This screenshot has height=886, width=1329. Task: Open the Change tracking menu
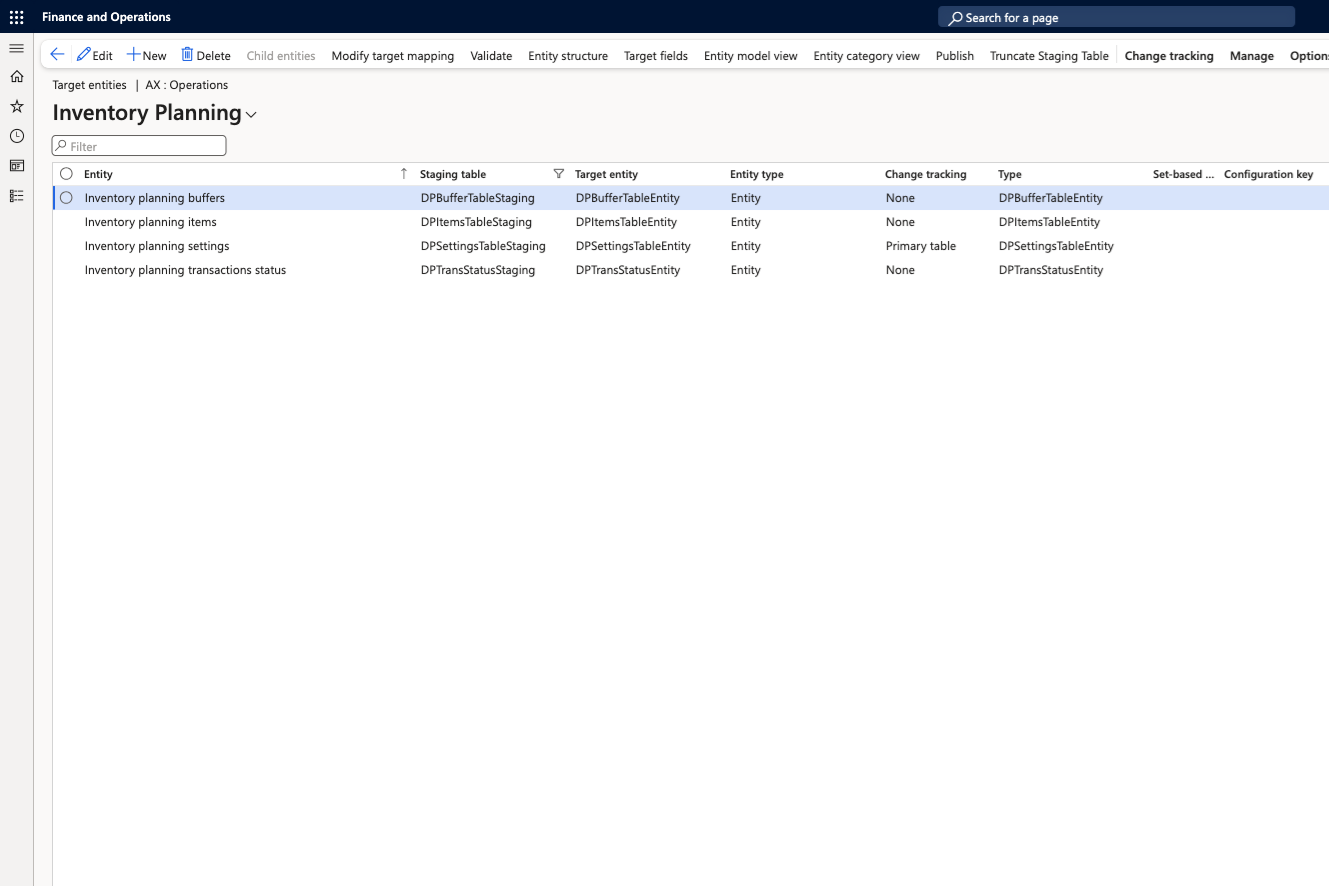pos(1168,56)
